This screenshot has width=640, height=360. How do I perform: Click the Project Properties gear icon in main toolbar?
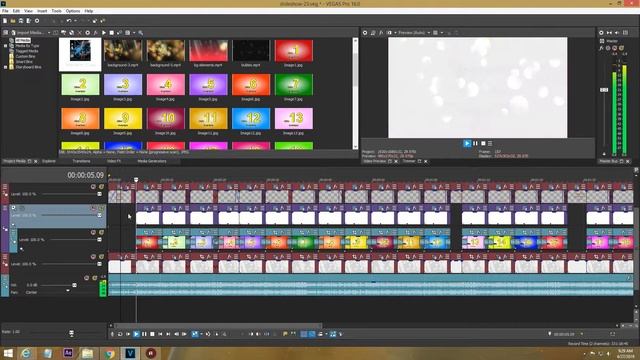click(x=37, y=21)
